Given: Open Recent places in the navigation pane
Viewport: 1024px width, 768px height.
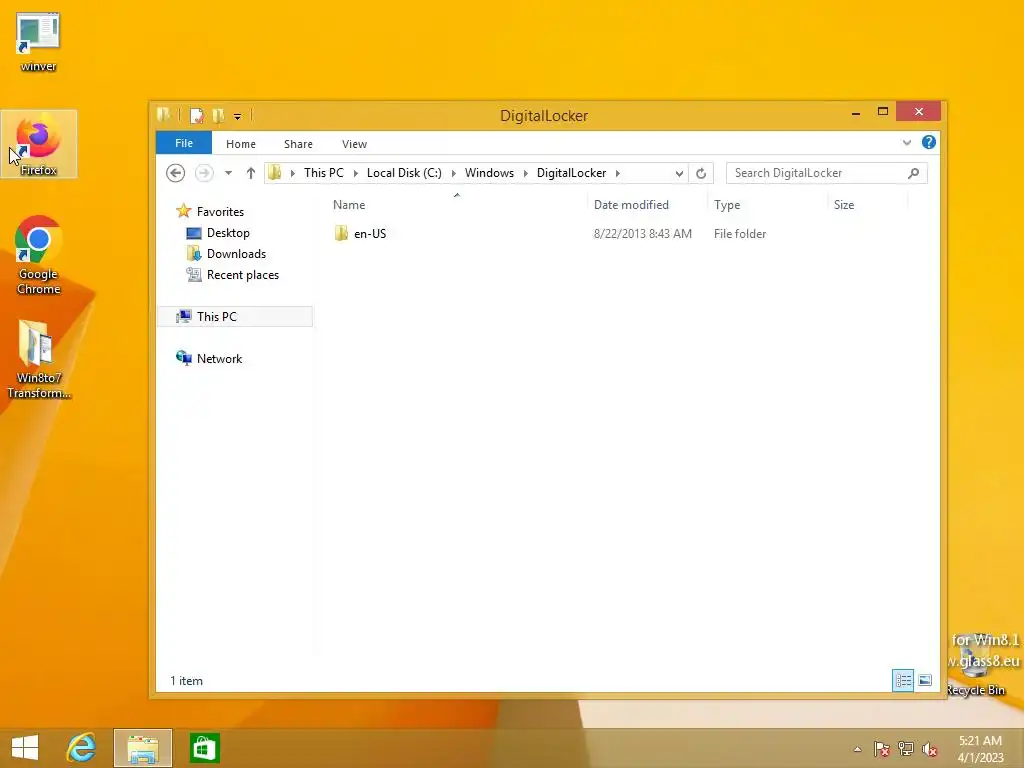Looking at the screenshot, I should 233,275.
